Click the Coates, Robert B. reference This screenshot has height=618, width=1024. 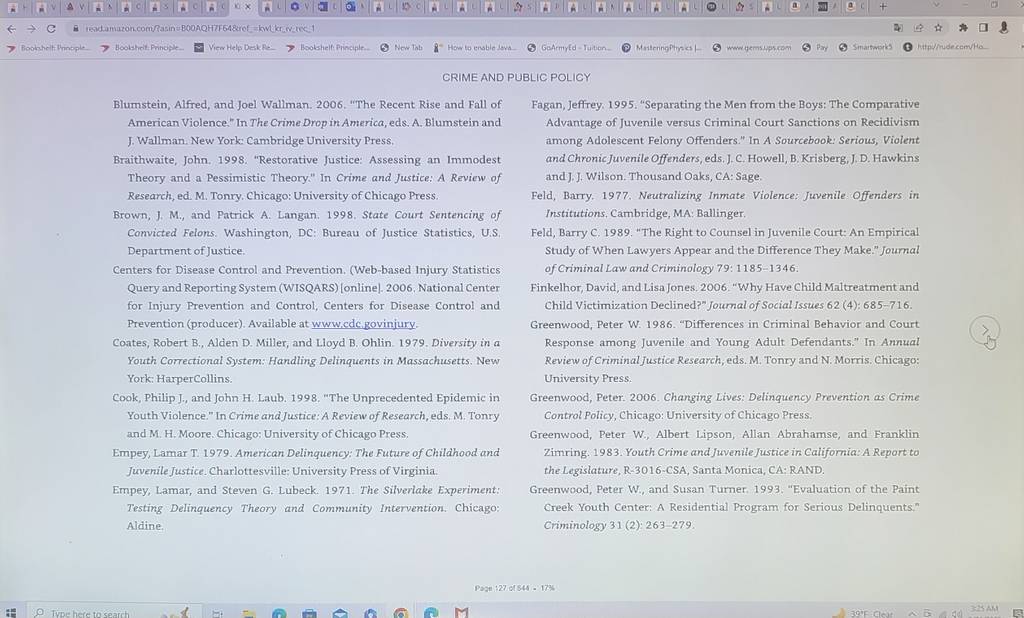[306, 361]
